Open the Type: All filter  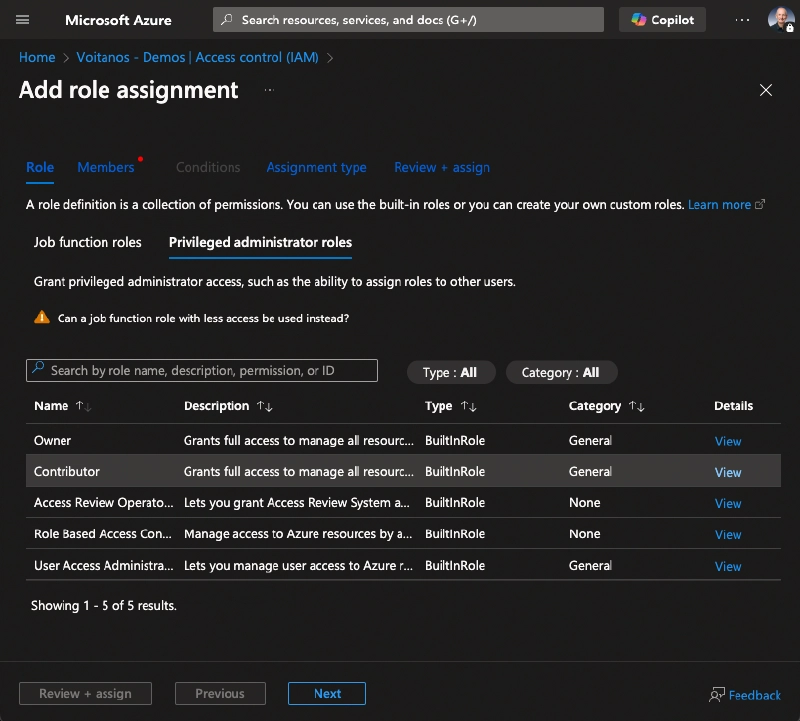click(x=450, y=371)
